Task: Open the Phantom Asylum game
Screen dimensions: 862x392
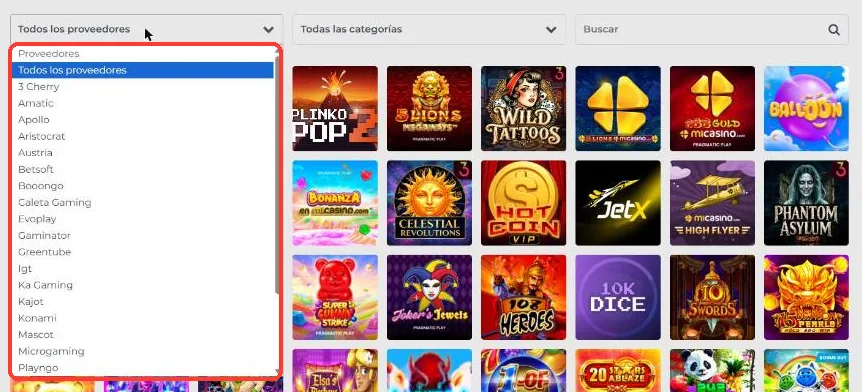Action: coord(806,203)
